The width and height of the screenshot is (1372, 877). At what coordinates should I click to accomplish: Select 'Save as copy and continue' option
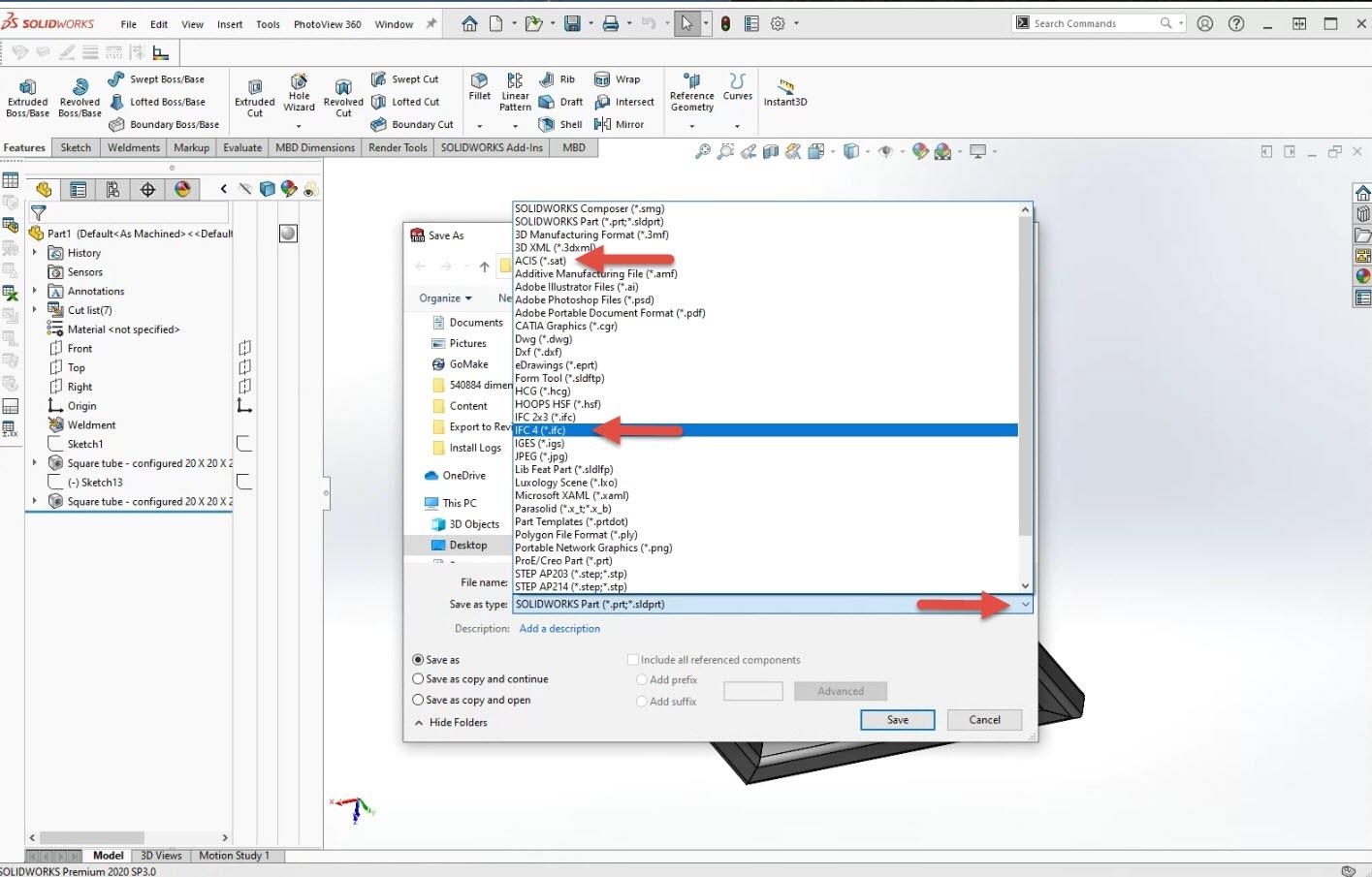tap(419, 679)
